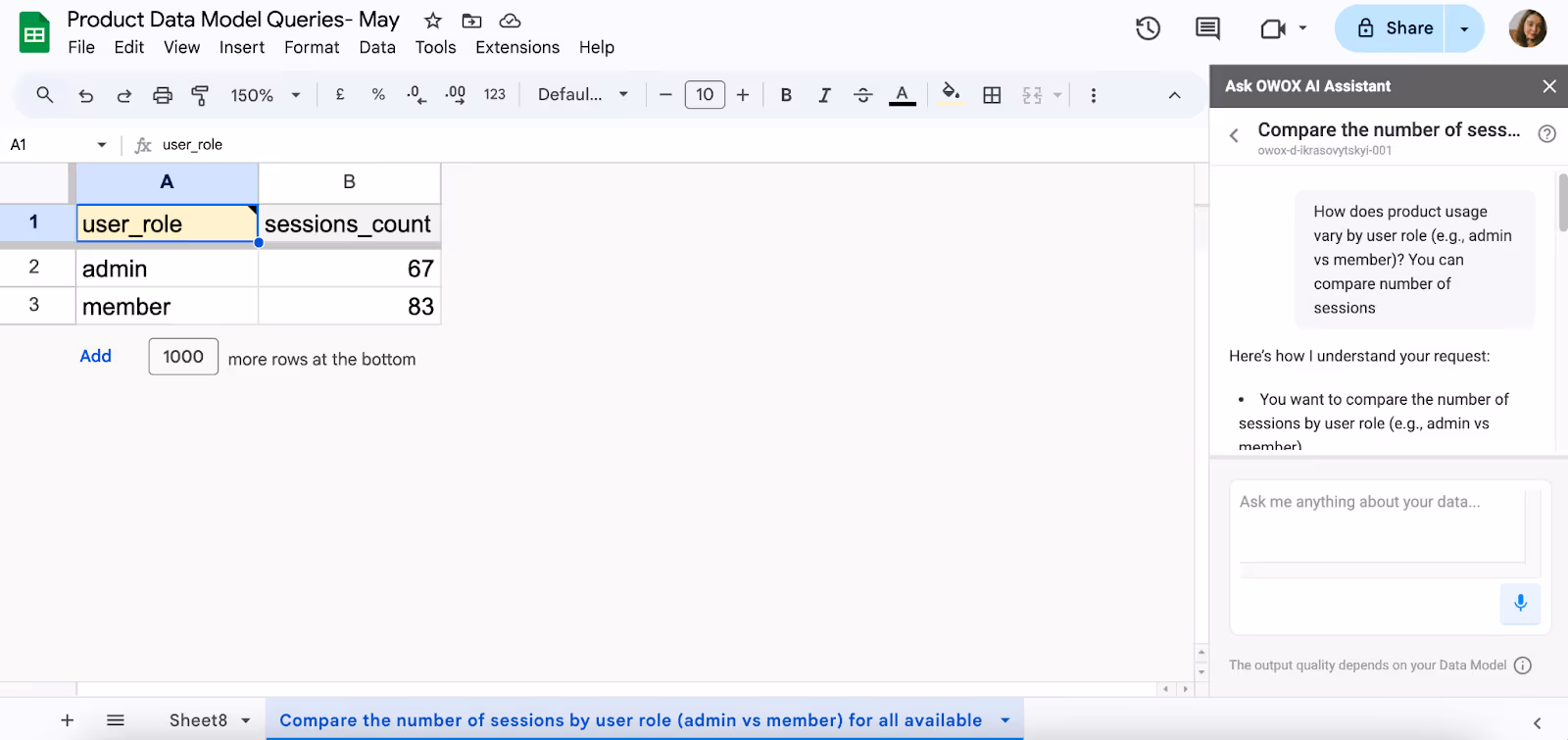Star the Product Data Model Queries document
The width and height of the screenshot is (1568, 740).
(433, 21)
